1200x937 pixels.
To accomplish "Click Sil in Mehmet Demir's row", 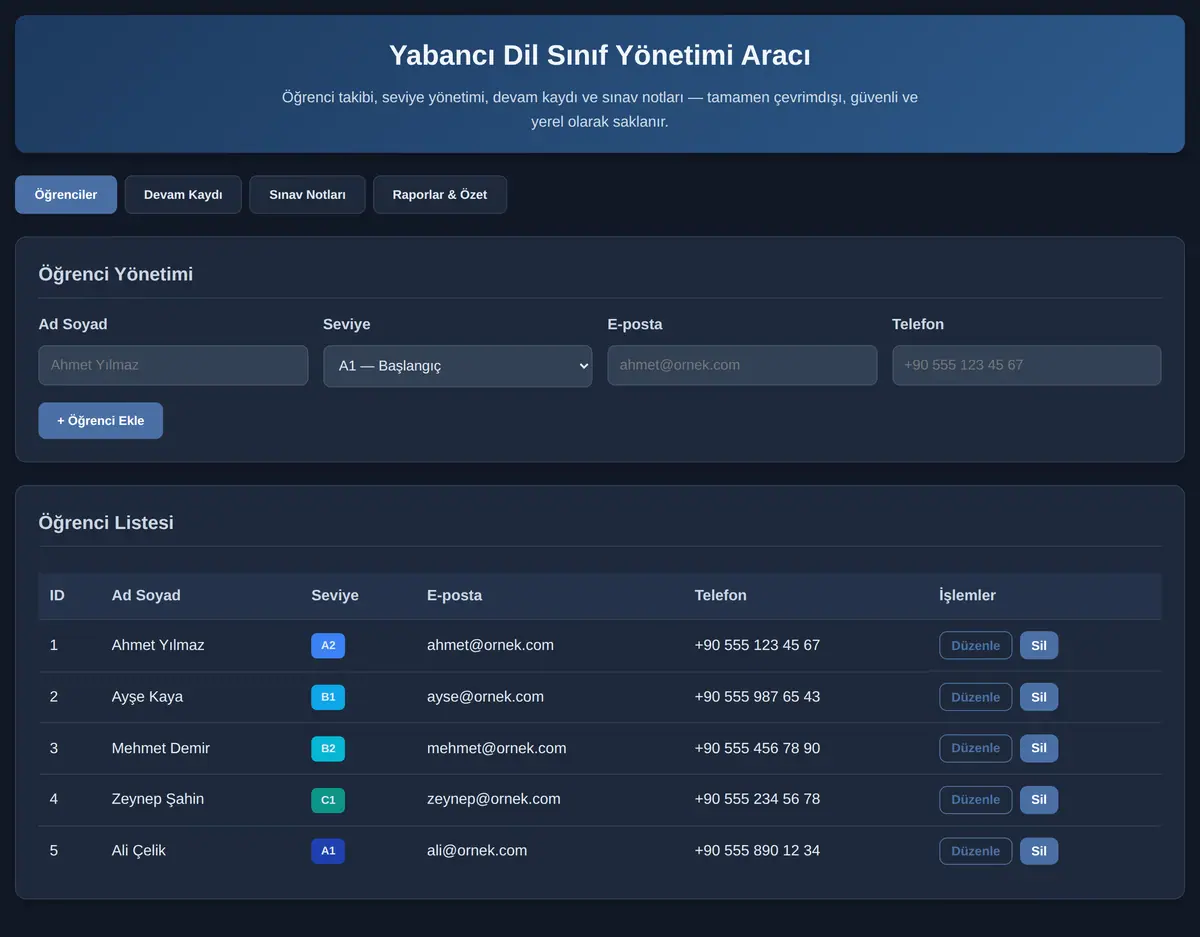I will coord(1039,748).
